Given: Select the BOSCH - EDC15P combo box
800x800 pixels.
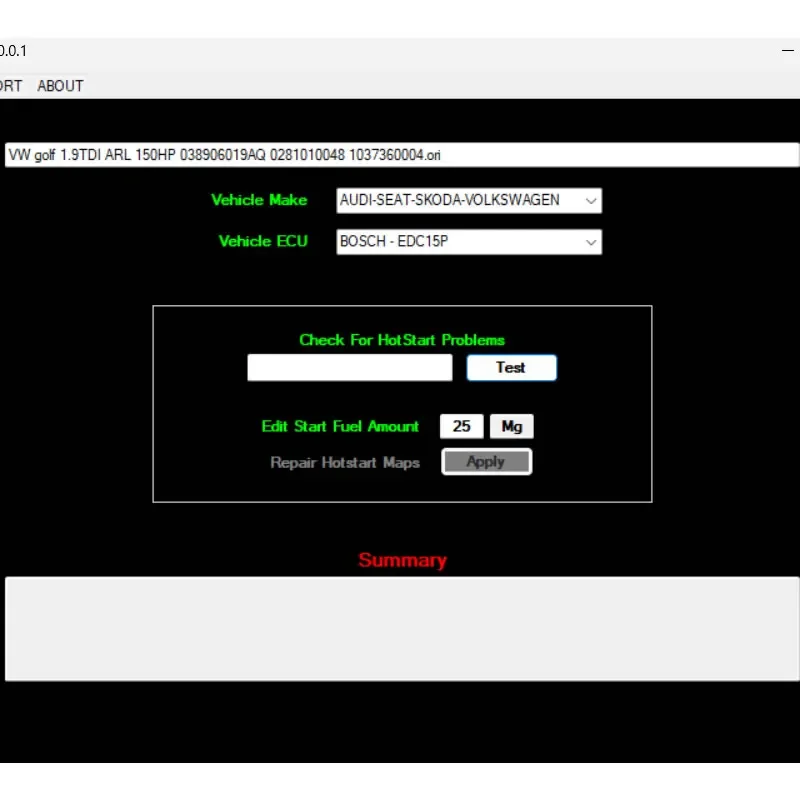Looking at the screenshot, I should pos(469,242).
